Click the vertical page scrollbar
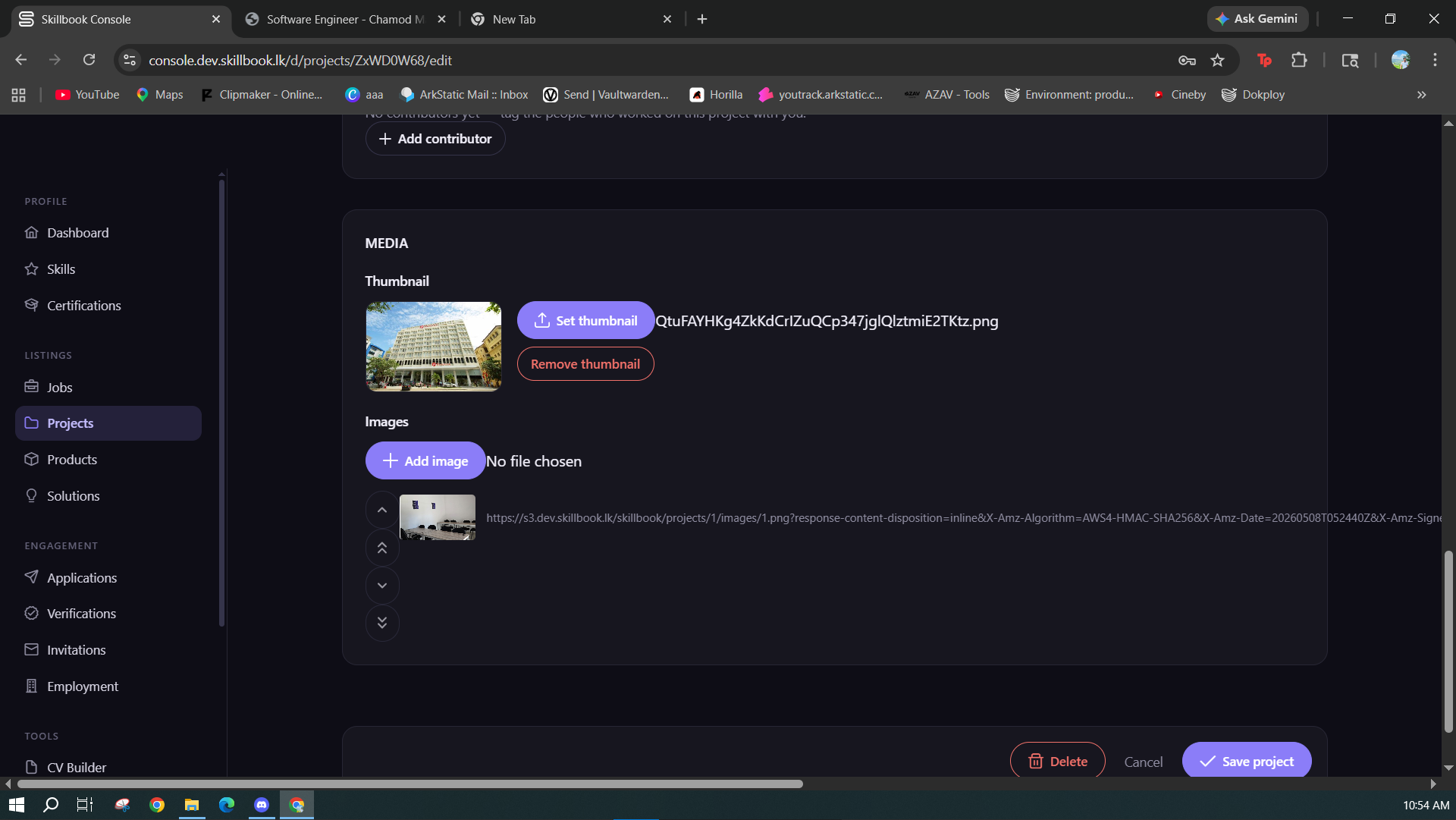This screenshot has height=820, width=1456. pyautogui.click(x=1448, y=641)
